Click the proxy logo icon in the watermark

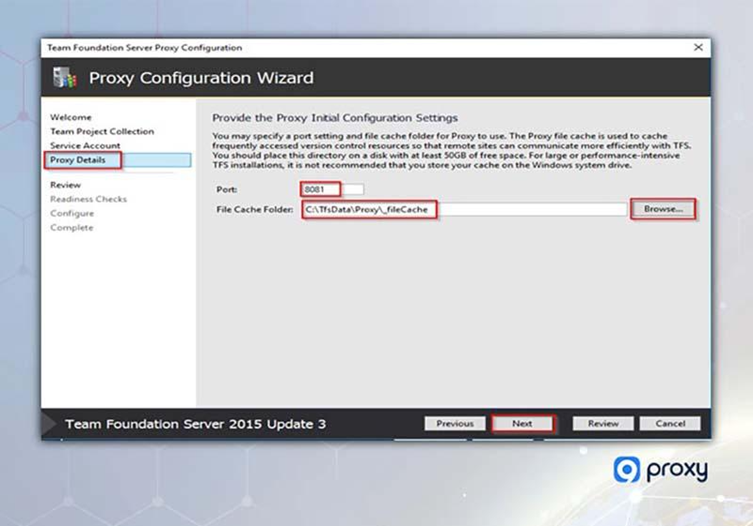click(627, 470)
